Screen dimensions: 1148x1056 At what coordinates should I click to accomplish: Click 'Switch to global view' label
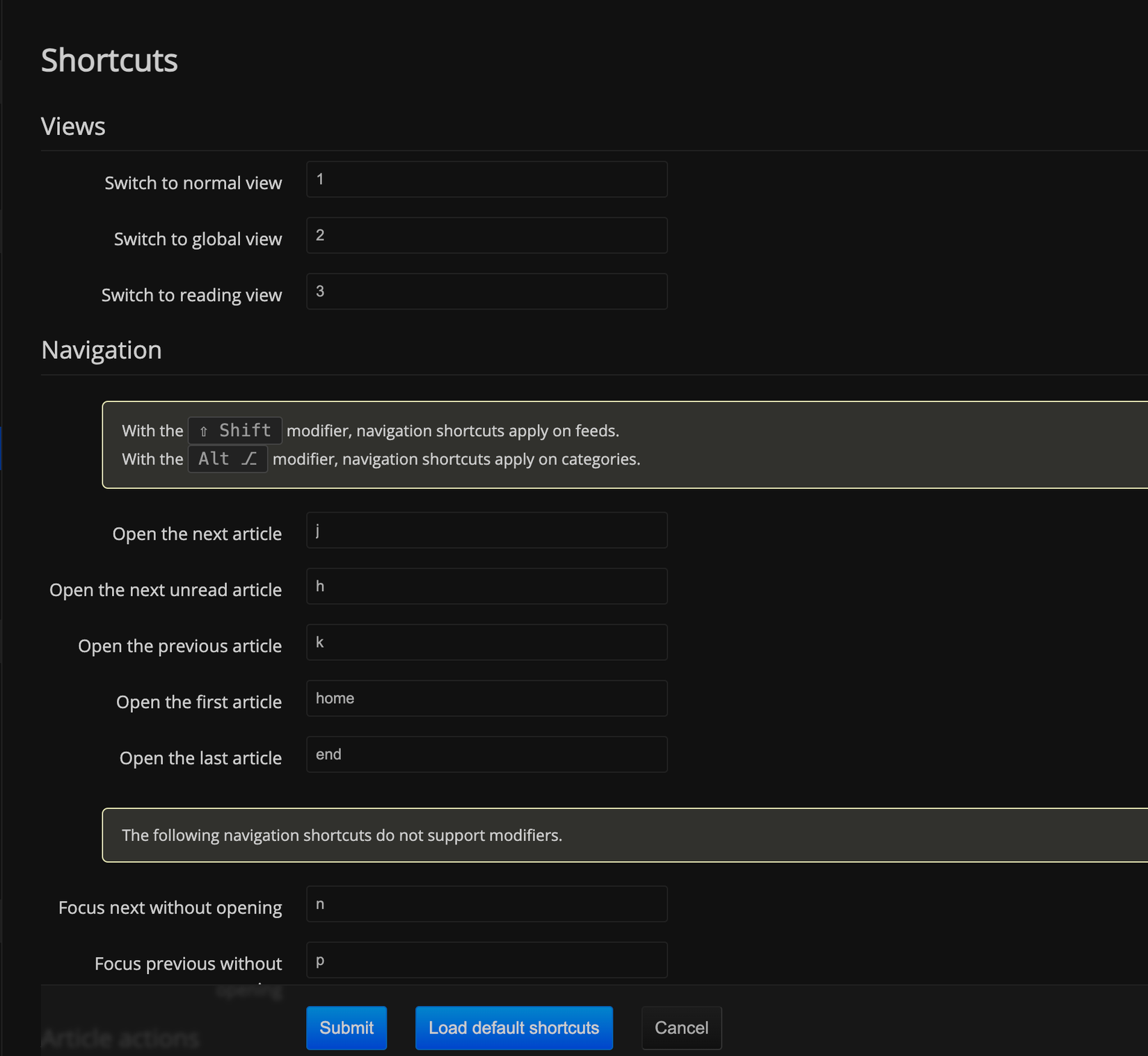pos(198,239)
